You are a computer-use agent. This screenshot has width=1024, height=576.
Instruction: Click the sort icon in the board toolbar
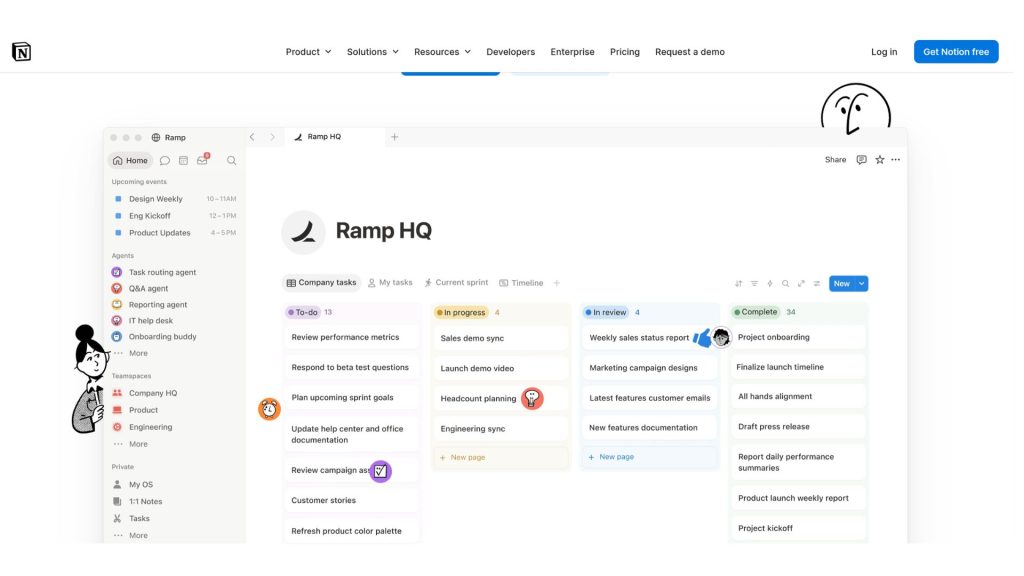pyautogui.click(x=739, y=283)
